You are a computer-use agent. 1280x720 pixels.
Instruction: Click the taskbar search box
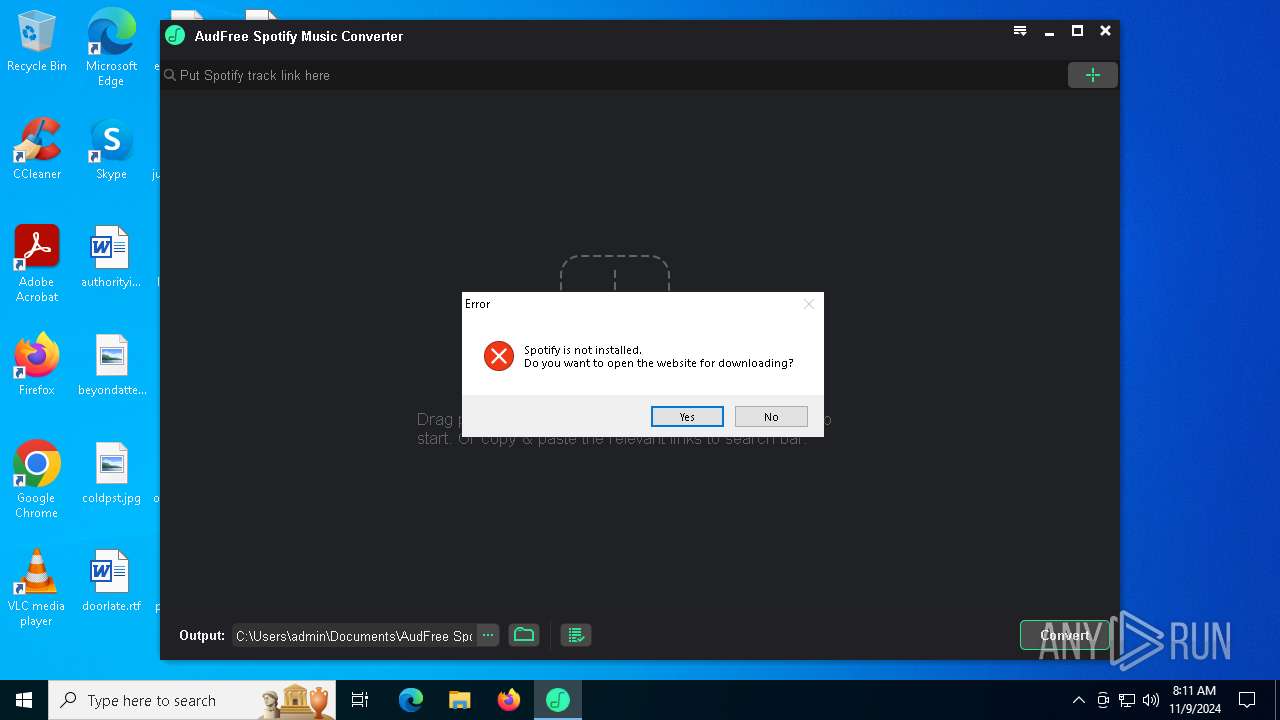pyautogui.click(x=192, y=700)
